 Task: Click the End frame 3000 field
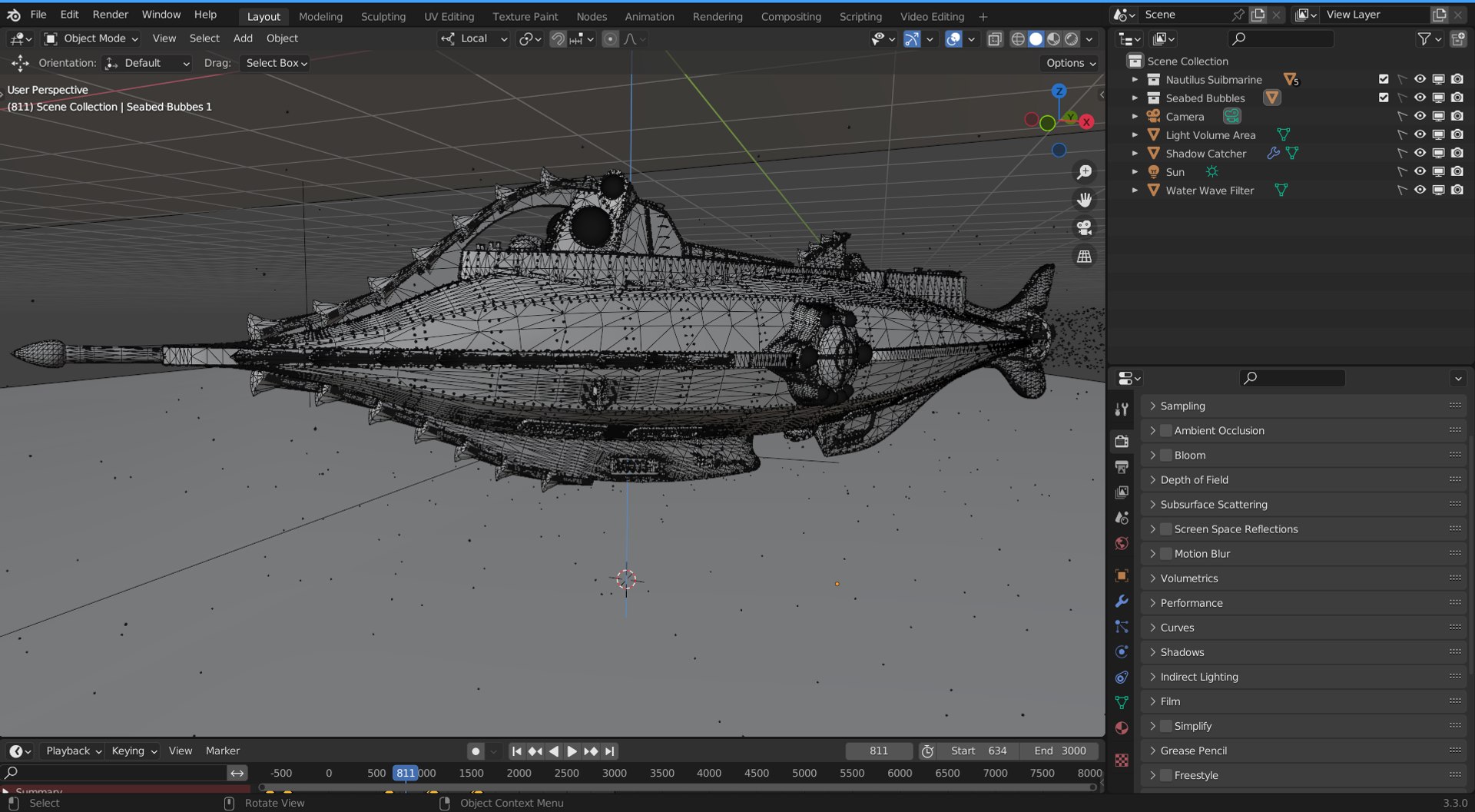pos(1059,751)
